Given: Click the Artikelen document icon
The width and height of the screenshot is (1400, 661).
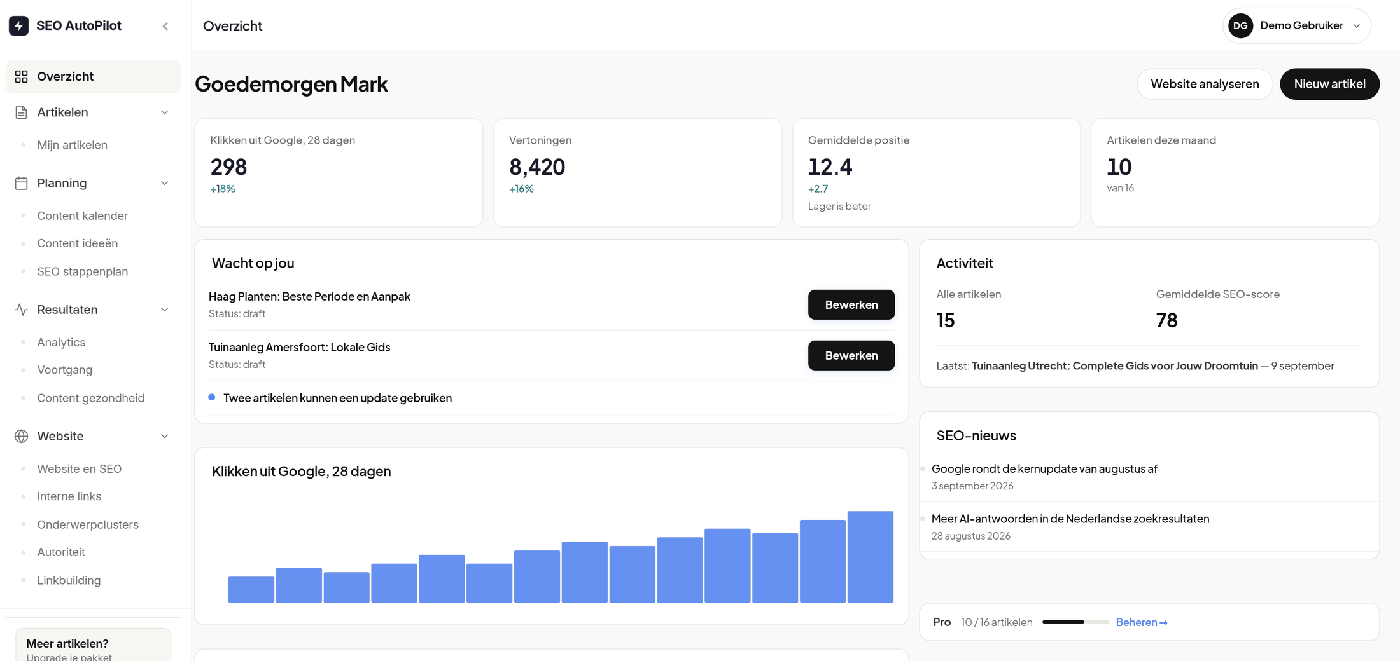Looking at the screenshot, I should pos(21,113).
